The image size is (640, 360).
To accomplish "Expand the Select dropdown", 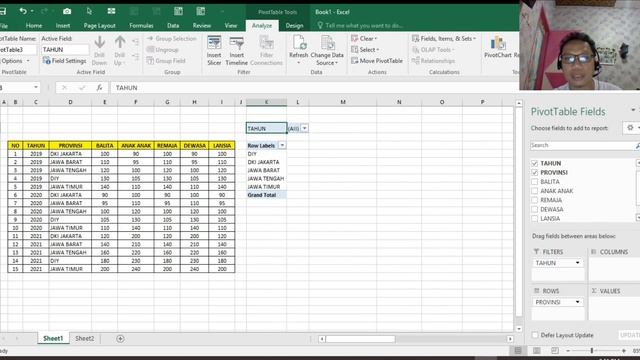I will click(365, 50).
